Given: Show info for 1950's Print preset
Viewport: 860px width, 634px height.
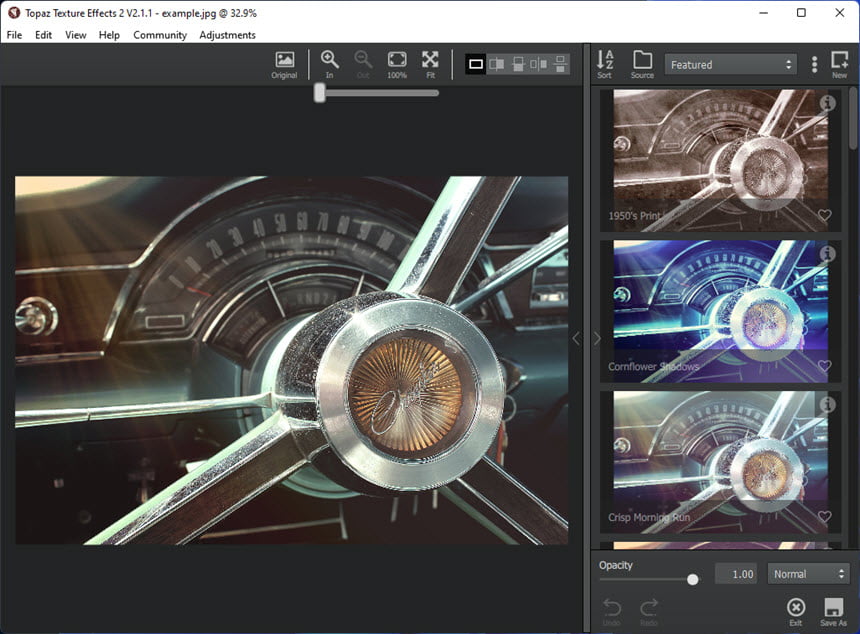Looking at the screenshot, I should tap(827, 103).
